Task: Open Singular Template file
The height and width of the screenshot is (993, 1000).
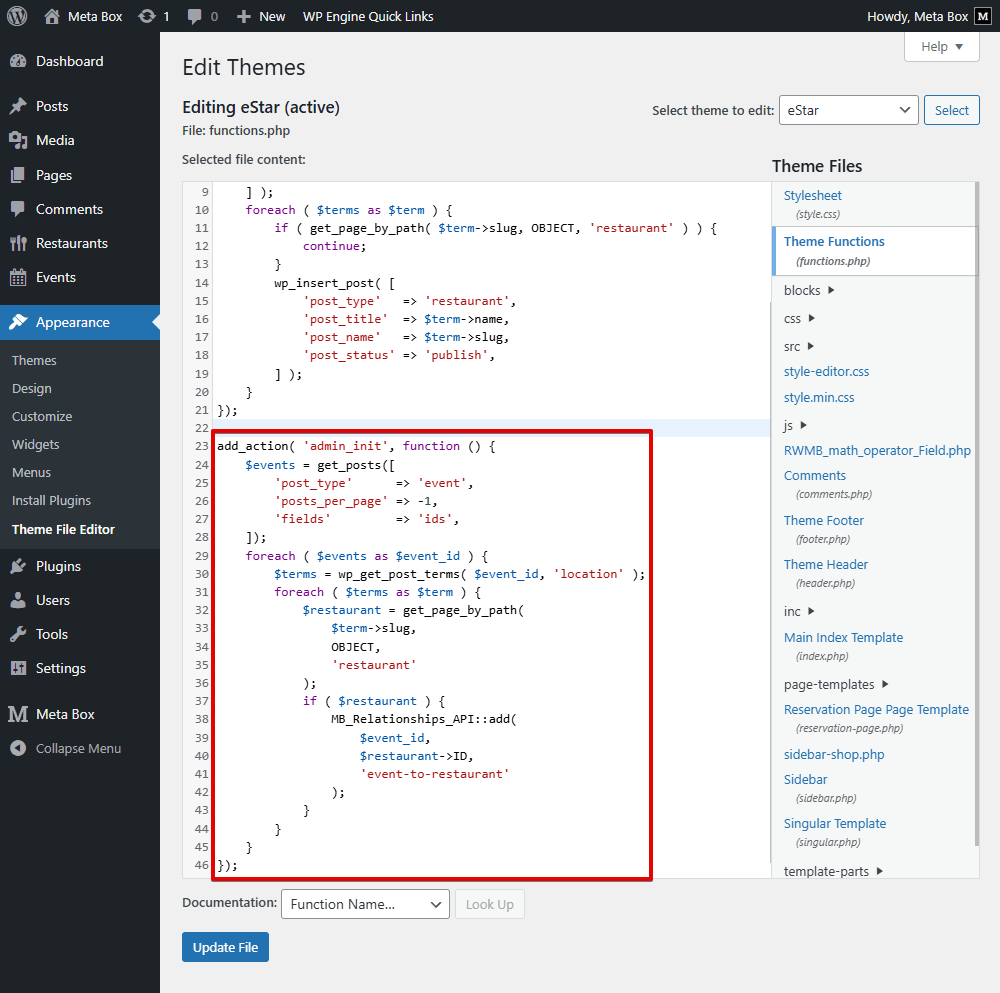Action: click(x=835, y=824)
